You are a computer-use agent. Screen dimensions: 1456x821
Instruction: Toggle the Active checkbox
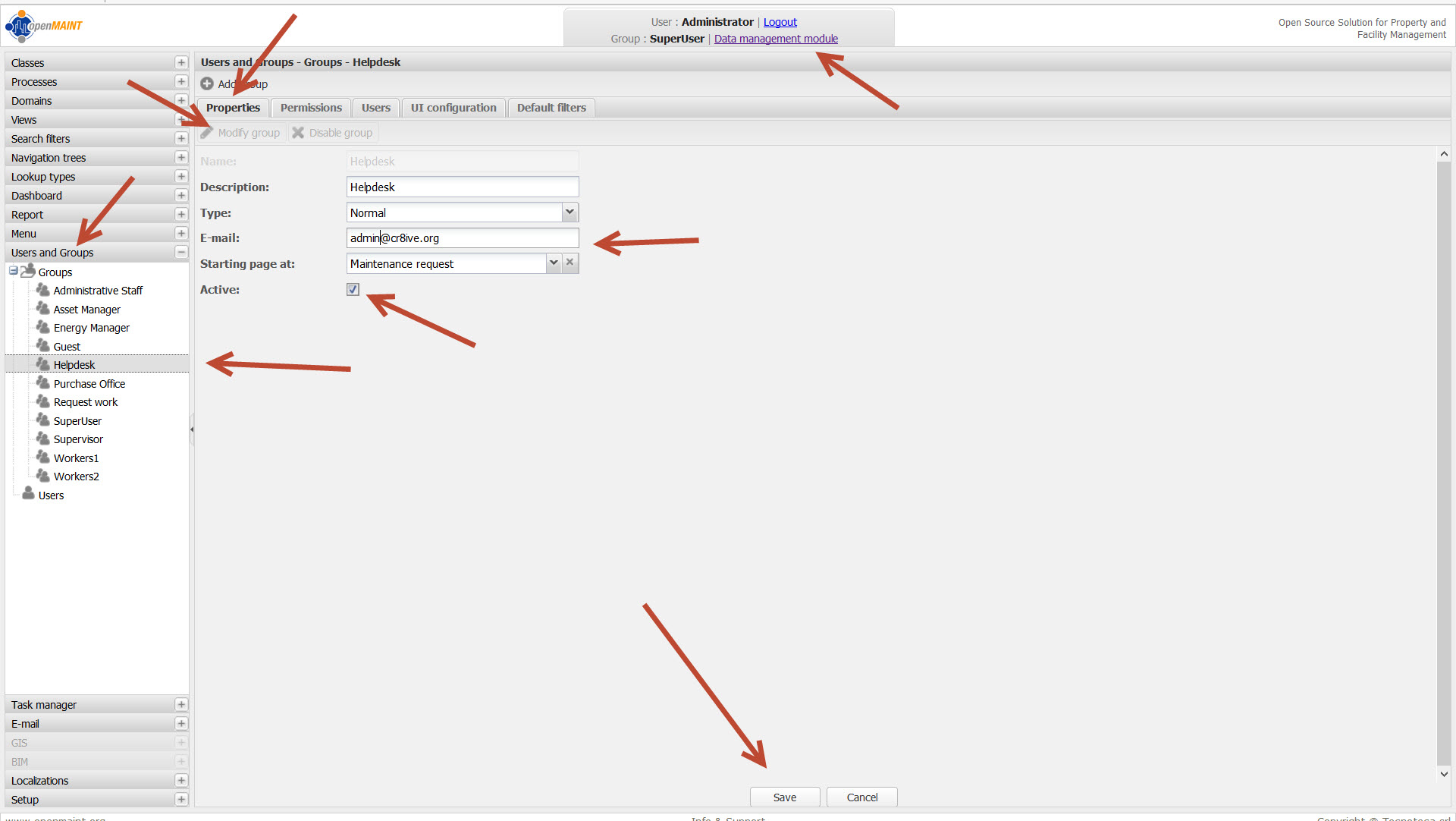click(353, 289)
